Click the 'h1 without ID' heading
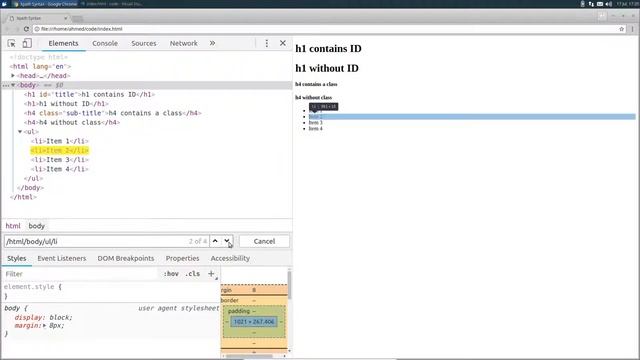 point(327,68)
